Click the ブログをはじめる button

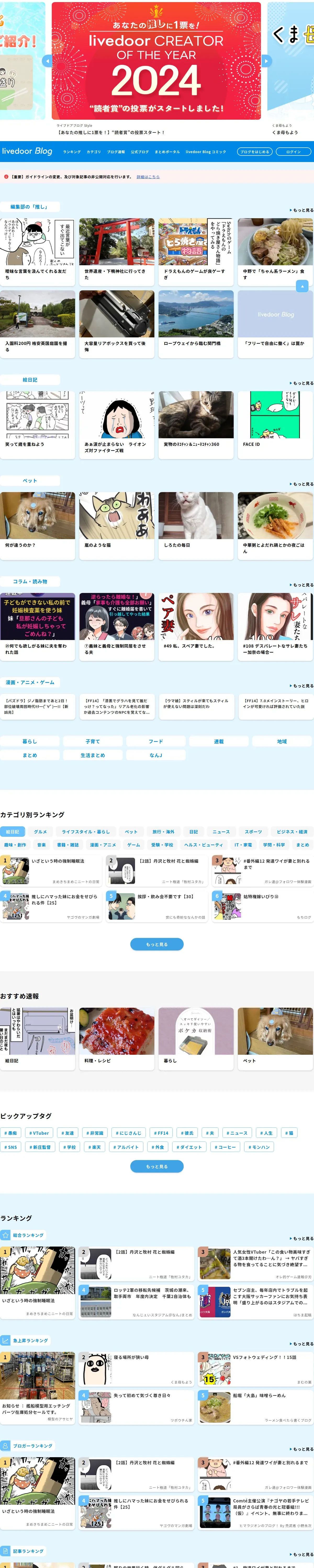[255, 152]
